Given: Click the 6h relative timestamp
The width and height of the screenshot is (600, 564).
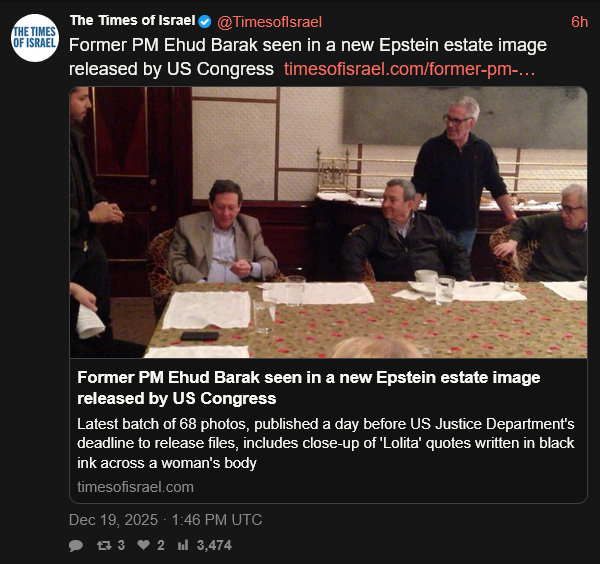Looking at the screenshot, I should (x=579, y=22).
